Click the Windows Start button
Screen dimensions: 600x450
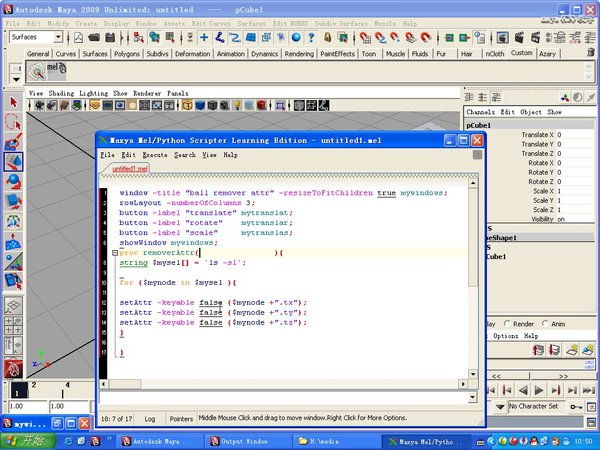click(28, 441)
